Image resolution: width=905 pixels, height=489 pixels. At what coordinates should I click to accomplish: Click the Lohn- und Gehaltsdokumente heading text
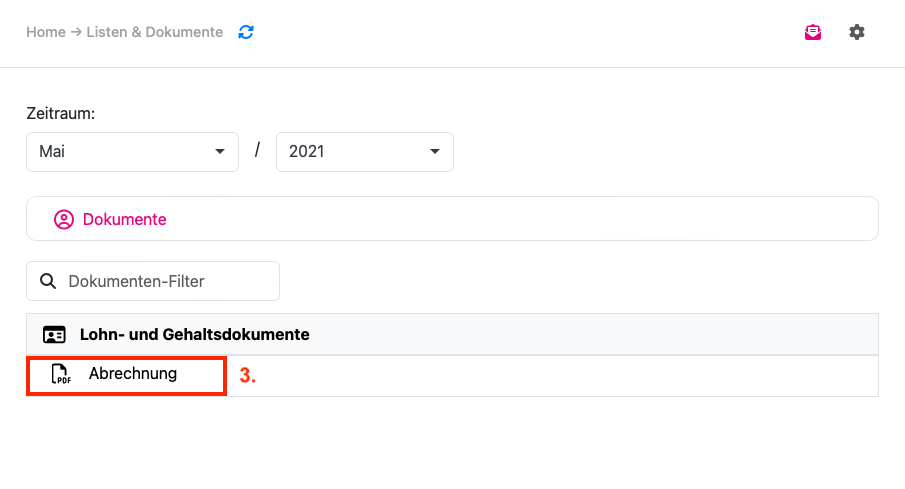[195, 335]
